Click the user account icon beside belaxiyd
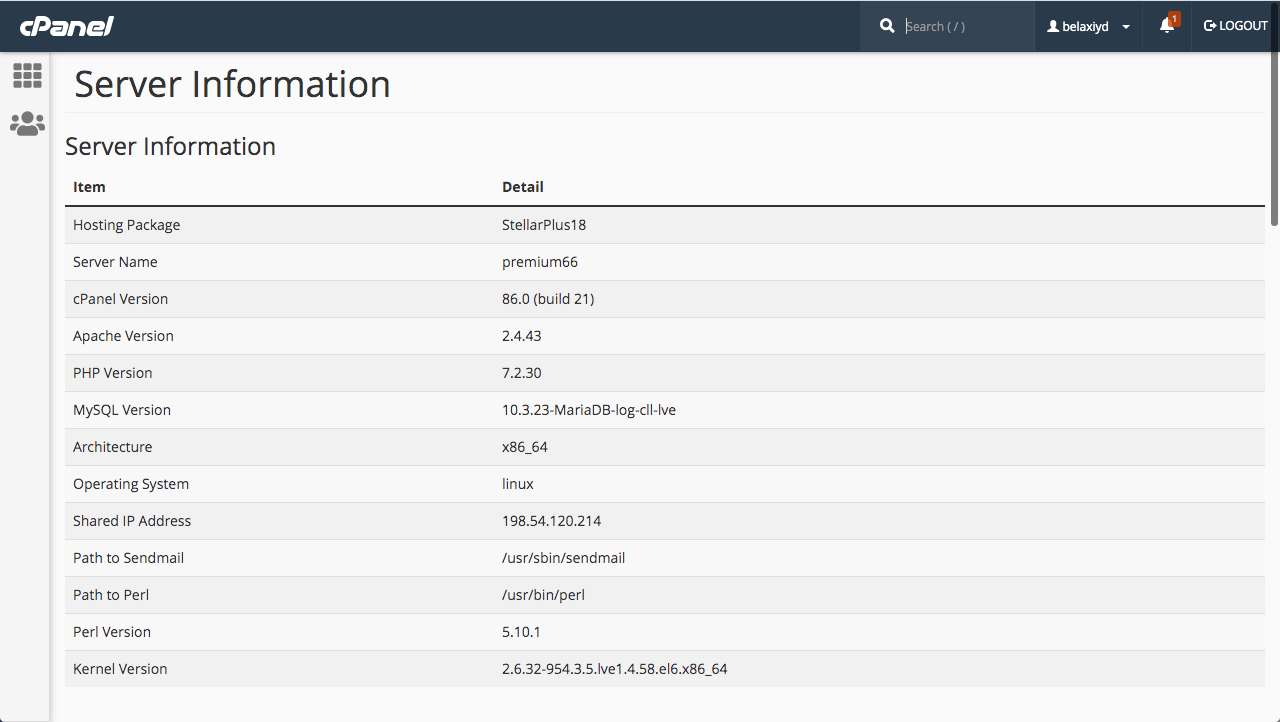This screenshot has width=1280, height=722. 1054,26
